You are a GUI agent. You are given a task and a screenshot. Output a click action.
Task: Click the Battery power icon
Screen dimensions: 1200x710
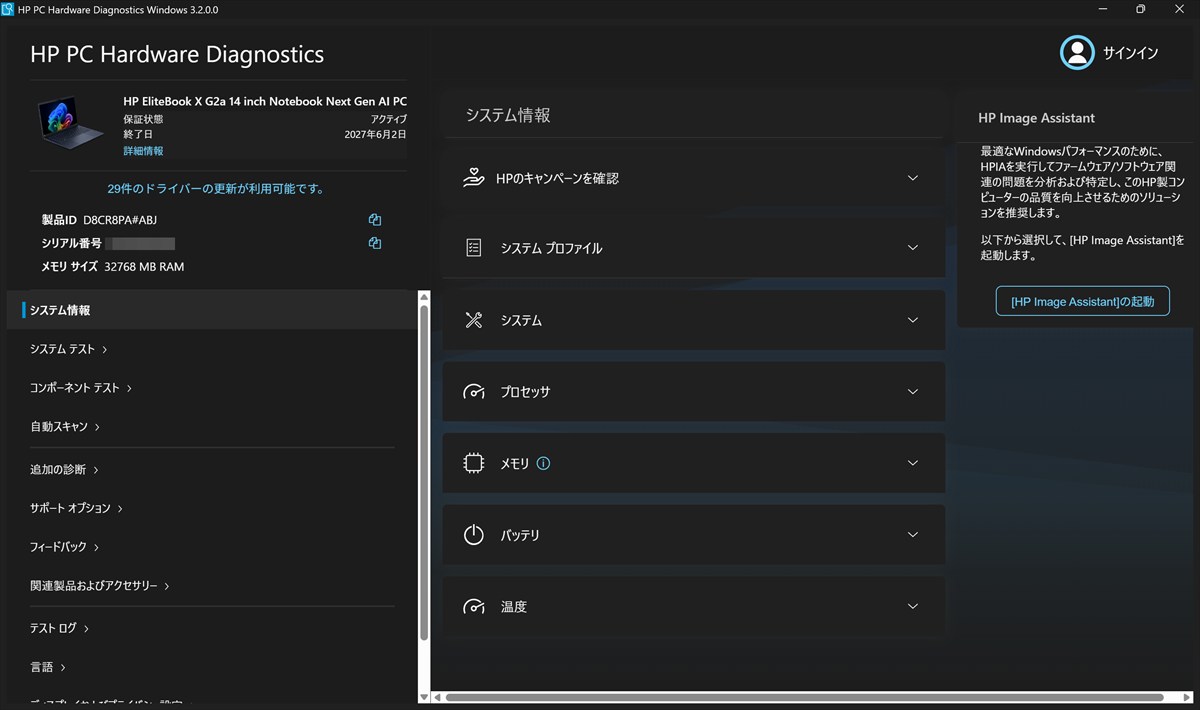coord(474,535)
